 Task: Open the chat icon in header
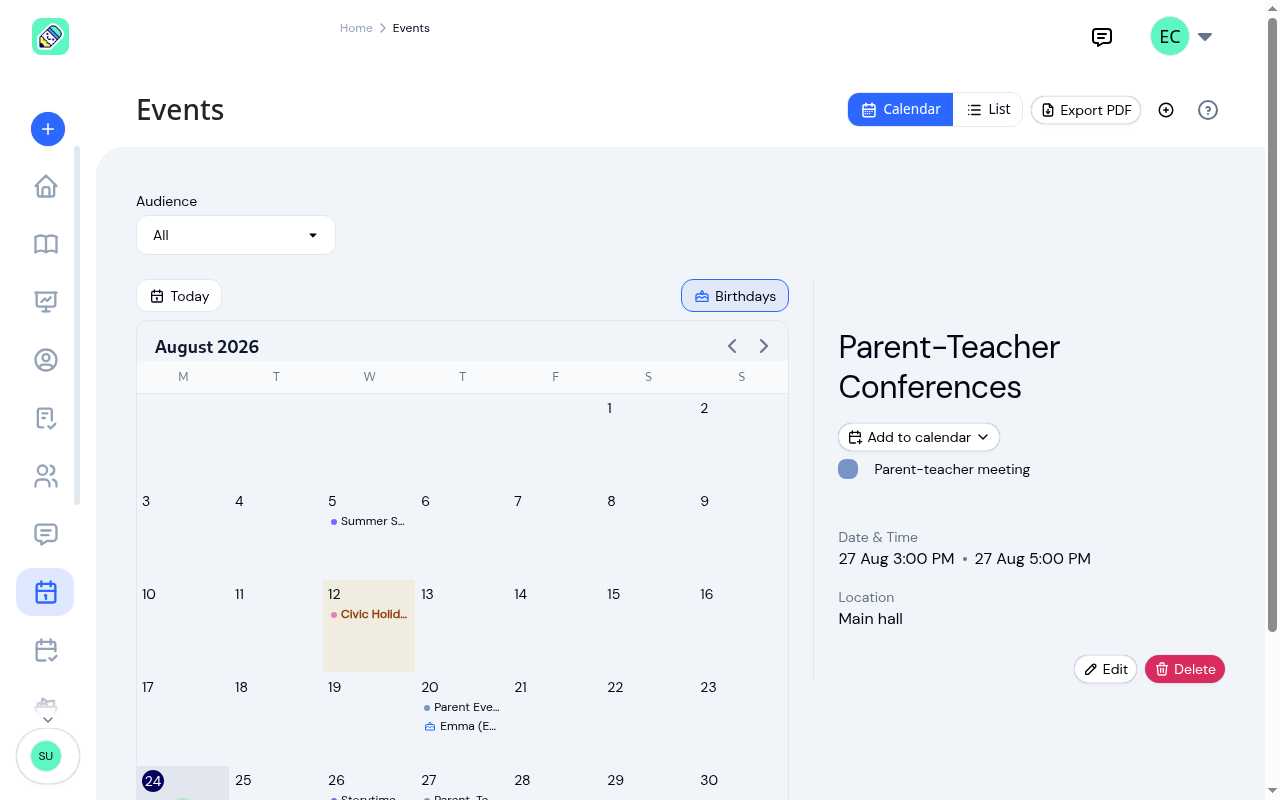pos(1102,37)
